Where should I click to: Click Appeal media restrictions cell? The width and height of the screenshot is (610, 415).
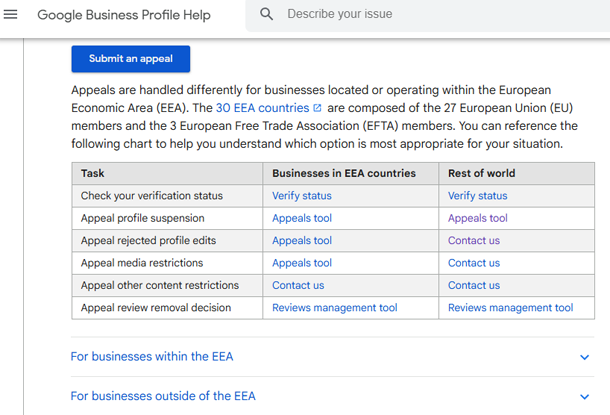167,263
